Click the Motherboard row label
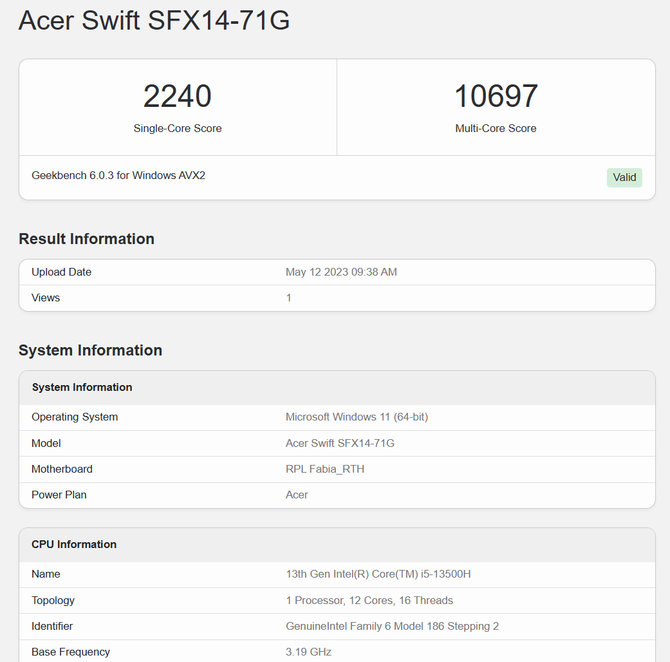Image resolution: width=670 pixels, height=662 pixels. click(x=62, y=469)
